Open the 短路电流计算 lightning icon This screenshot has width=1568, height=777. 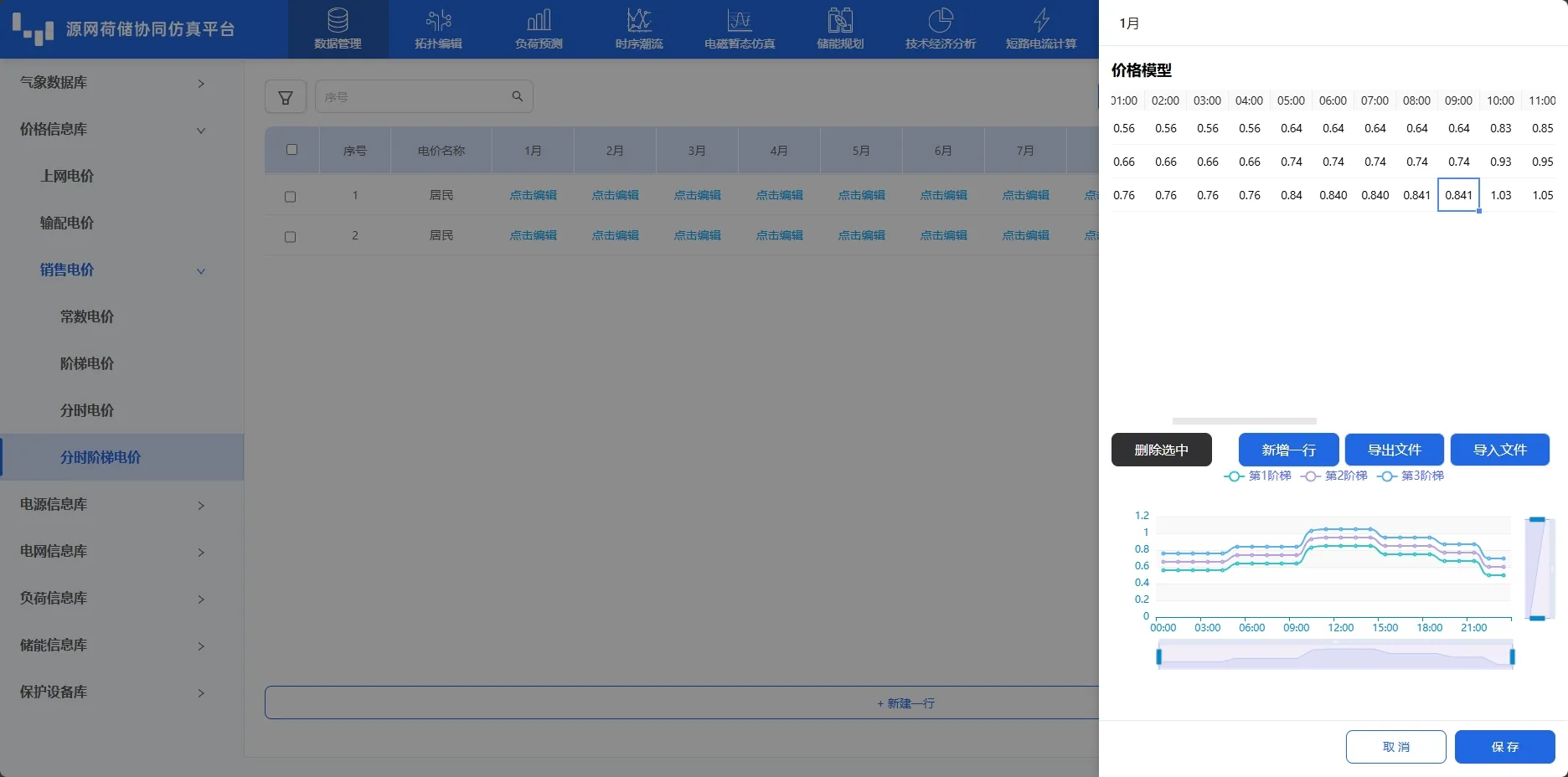(1041, 20)
